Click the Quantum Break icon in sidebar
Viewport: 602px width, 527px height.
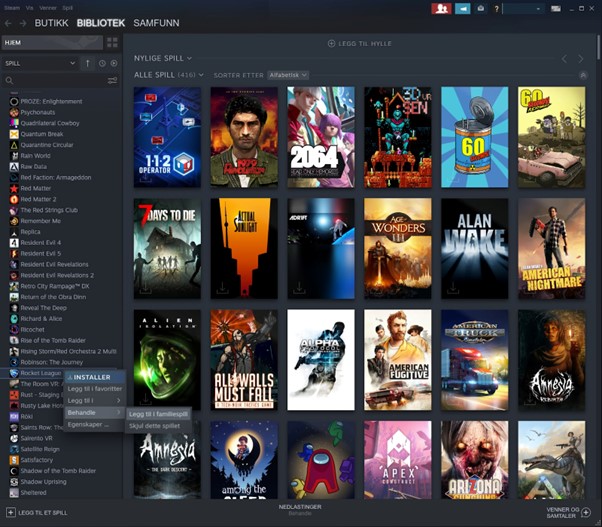(14, 134)
